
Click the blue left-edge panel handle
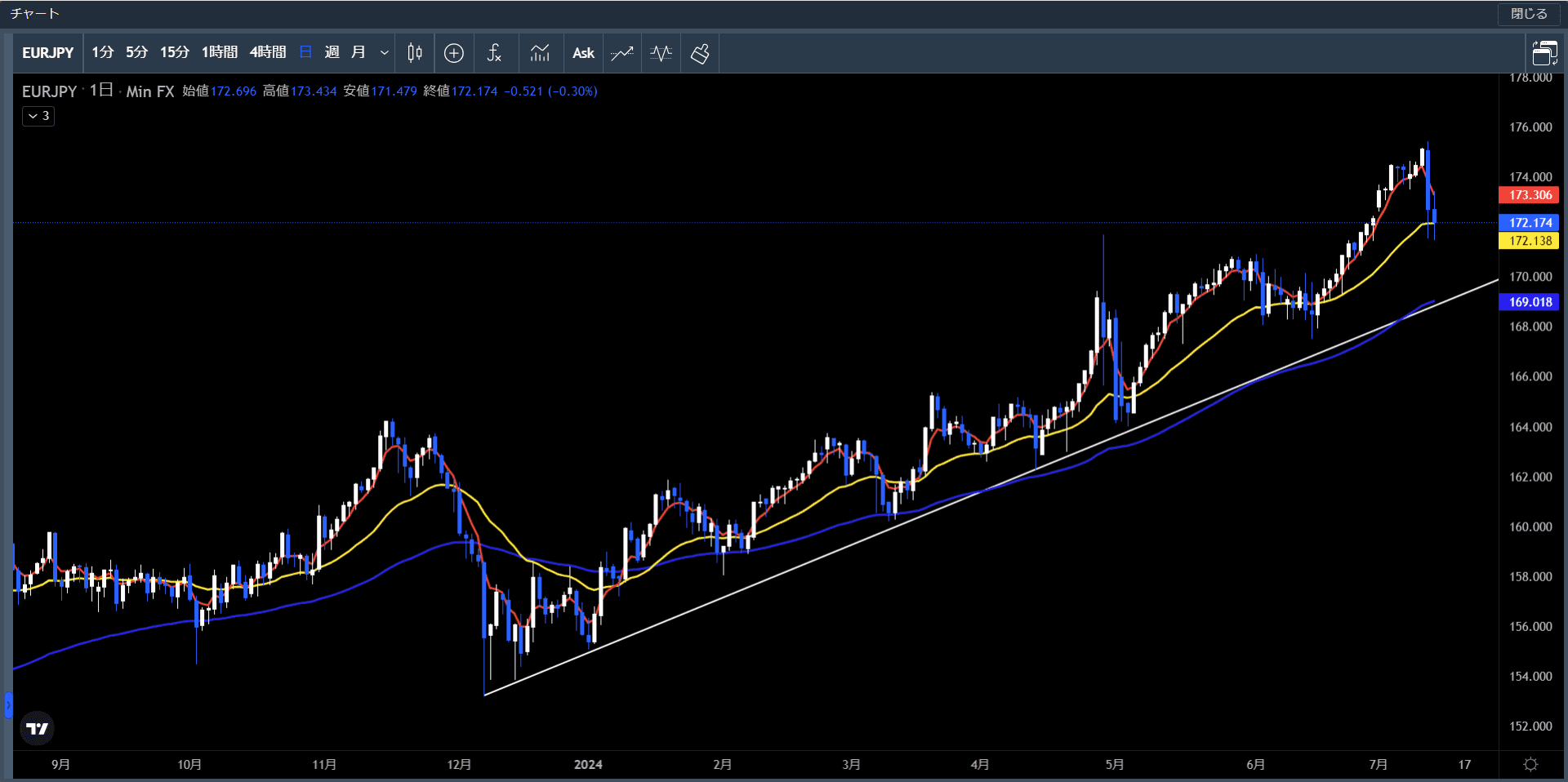click(8, 704)
